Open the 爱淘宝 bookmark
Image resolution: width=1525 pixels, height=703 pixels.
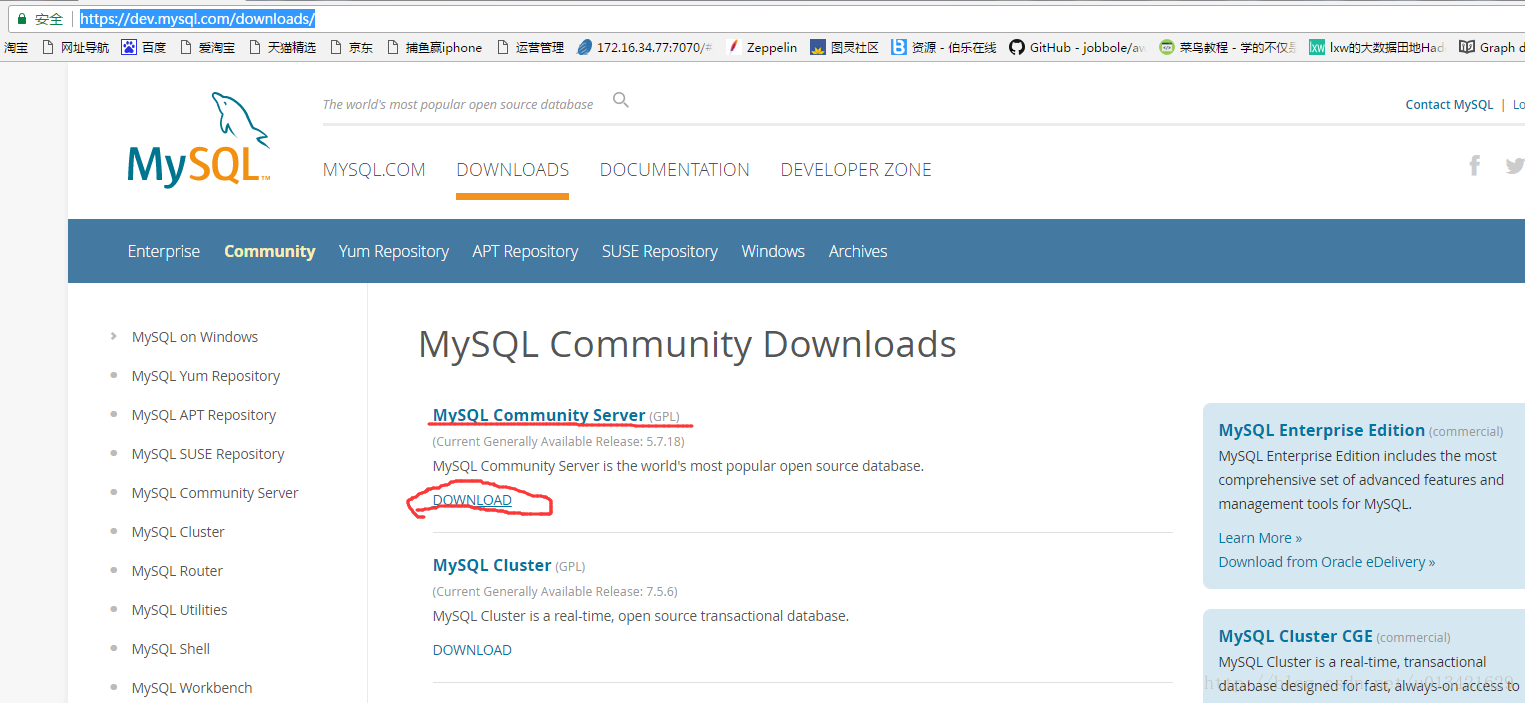208,47
